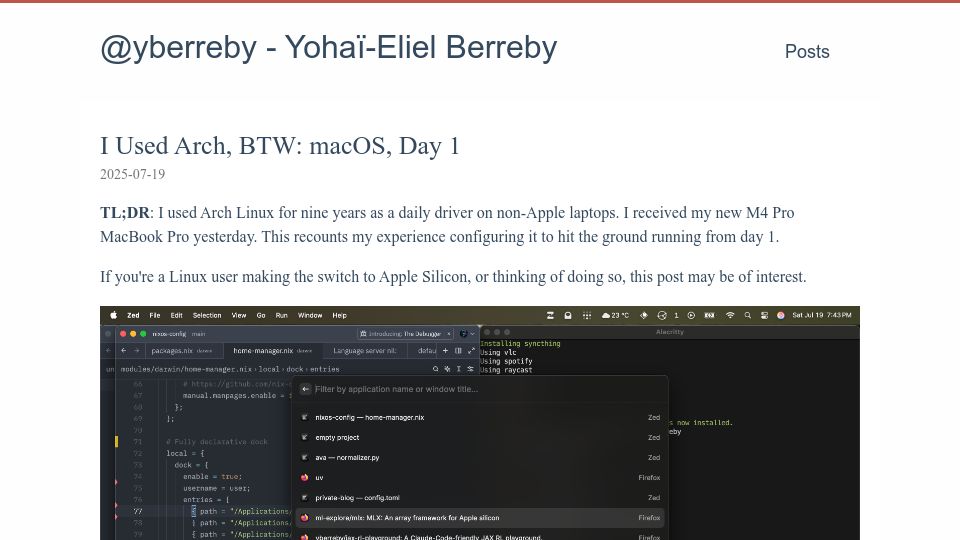This screenshot has height=540, width=960.
Task: Click the back arrow in the window switcher
Action: 306,389
